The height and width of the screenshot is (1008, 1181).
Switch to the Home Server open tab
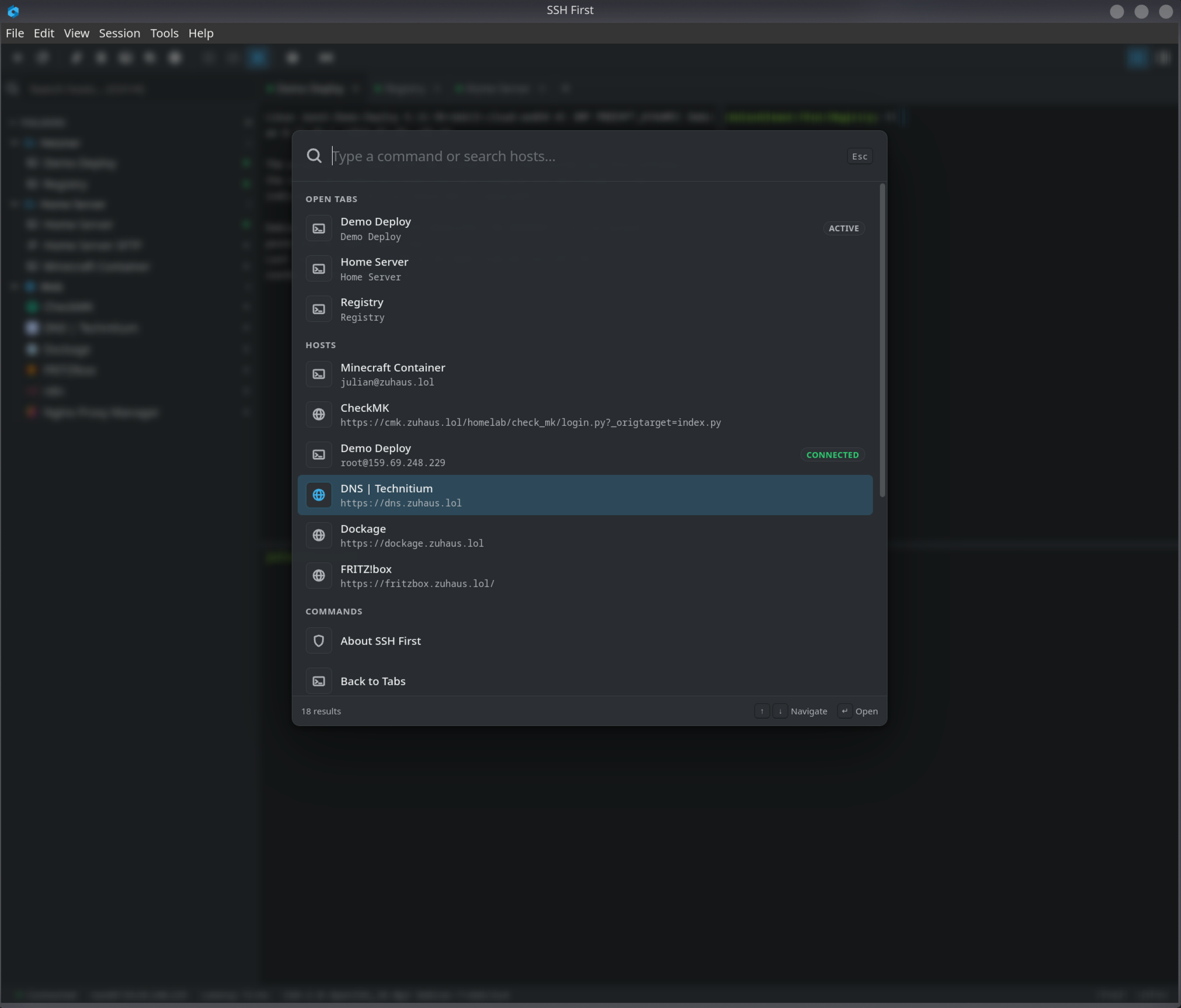(x=585, y=269)
